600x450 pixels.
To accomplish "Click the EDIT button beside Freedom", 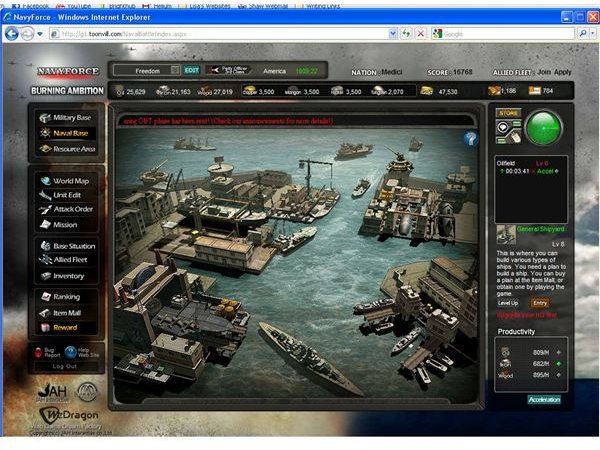I will pyautogui.click(x=191, y=70).
